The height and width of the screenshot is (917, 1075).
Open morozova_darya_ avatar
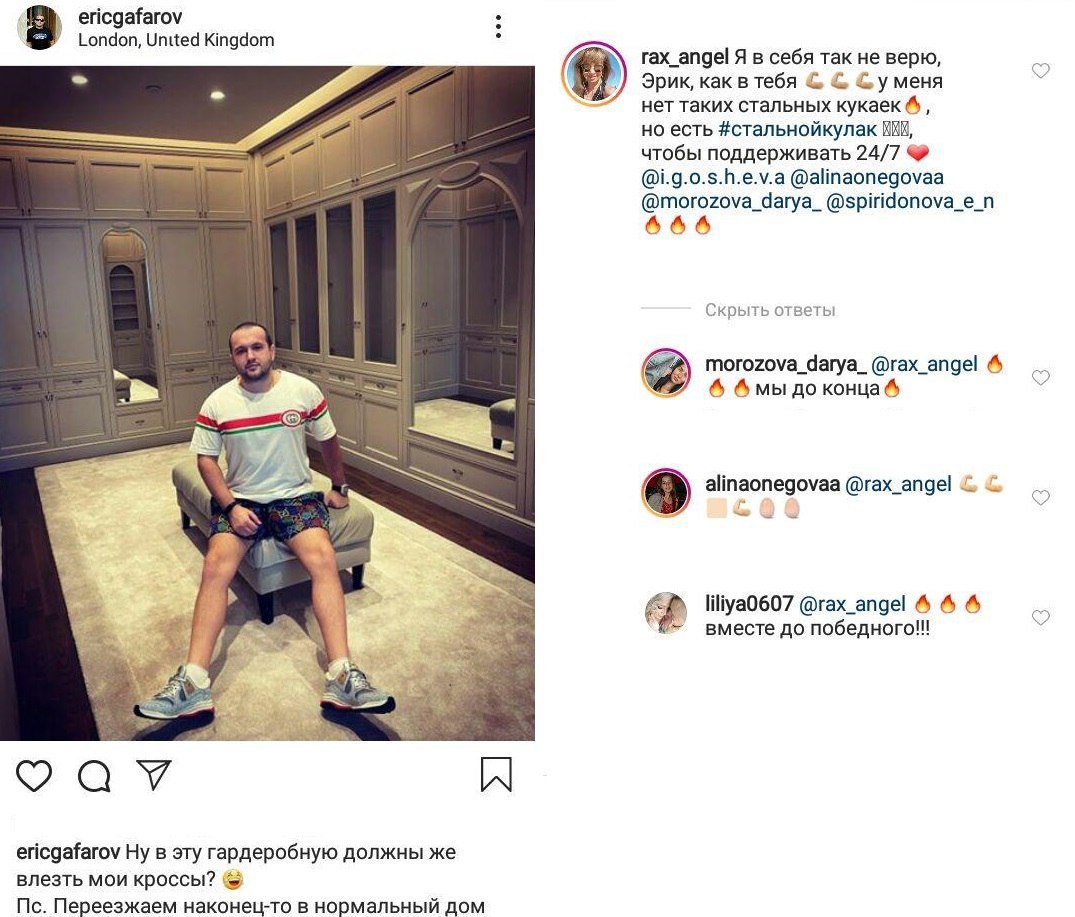pos(666,374)
